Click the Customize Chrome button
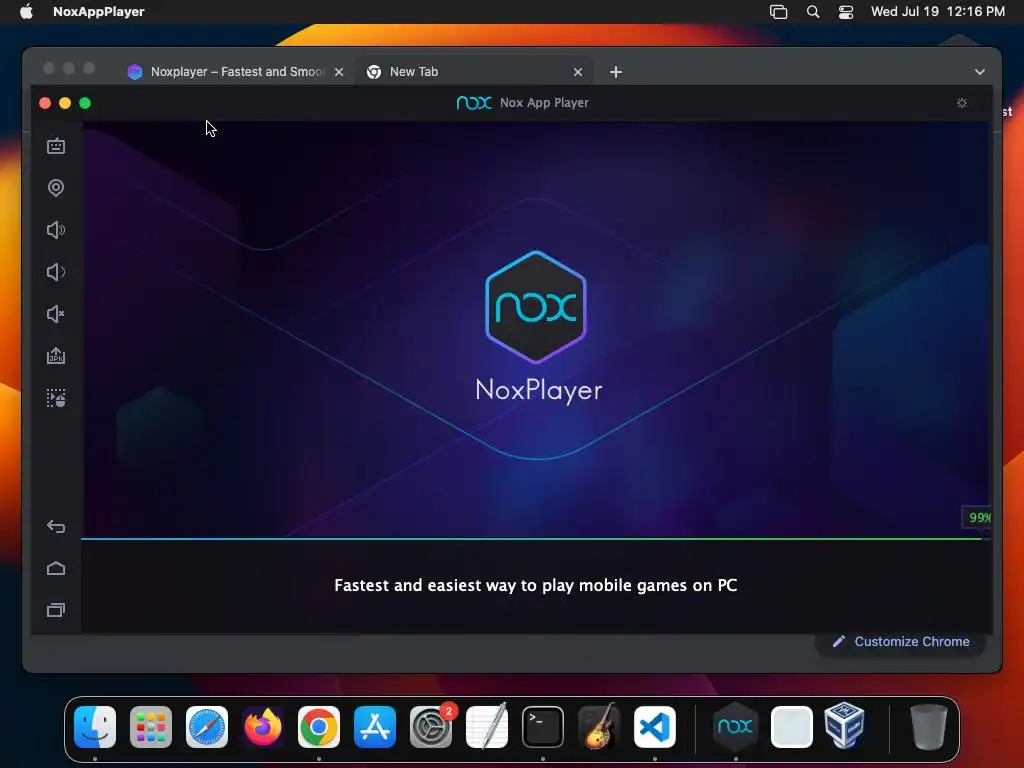This screenshot has height=768, width=1024. (x=901, y=641)
